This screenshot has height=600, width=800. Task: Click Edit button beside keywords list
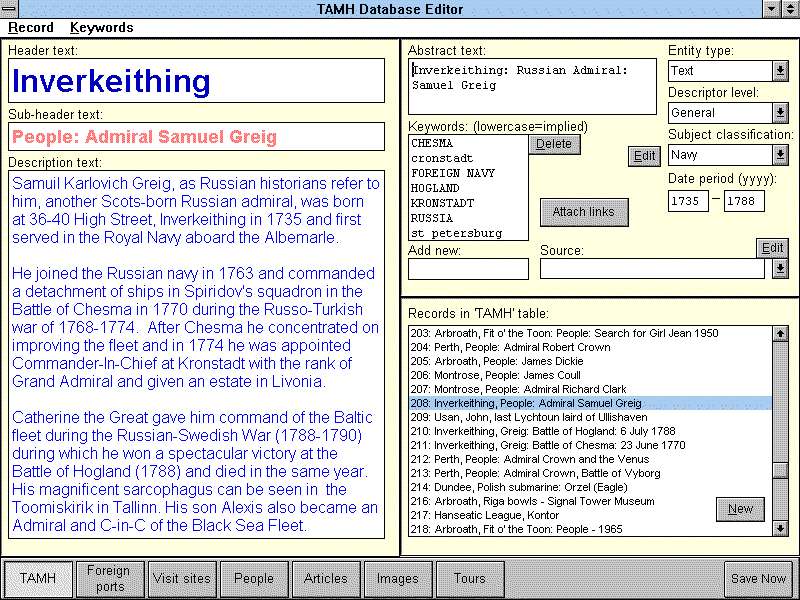(644, 156)
